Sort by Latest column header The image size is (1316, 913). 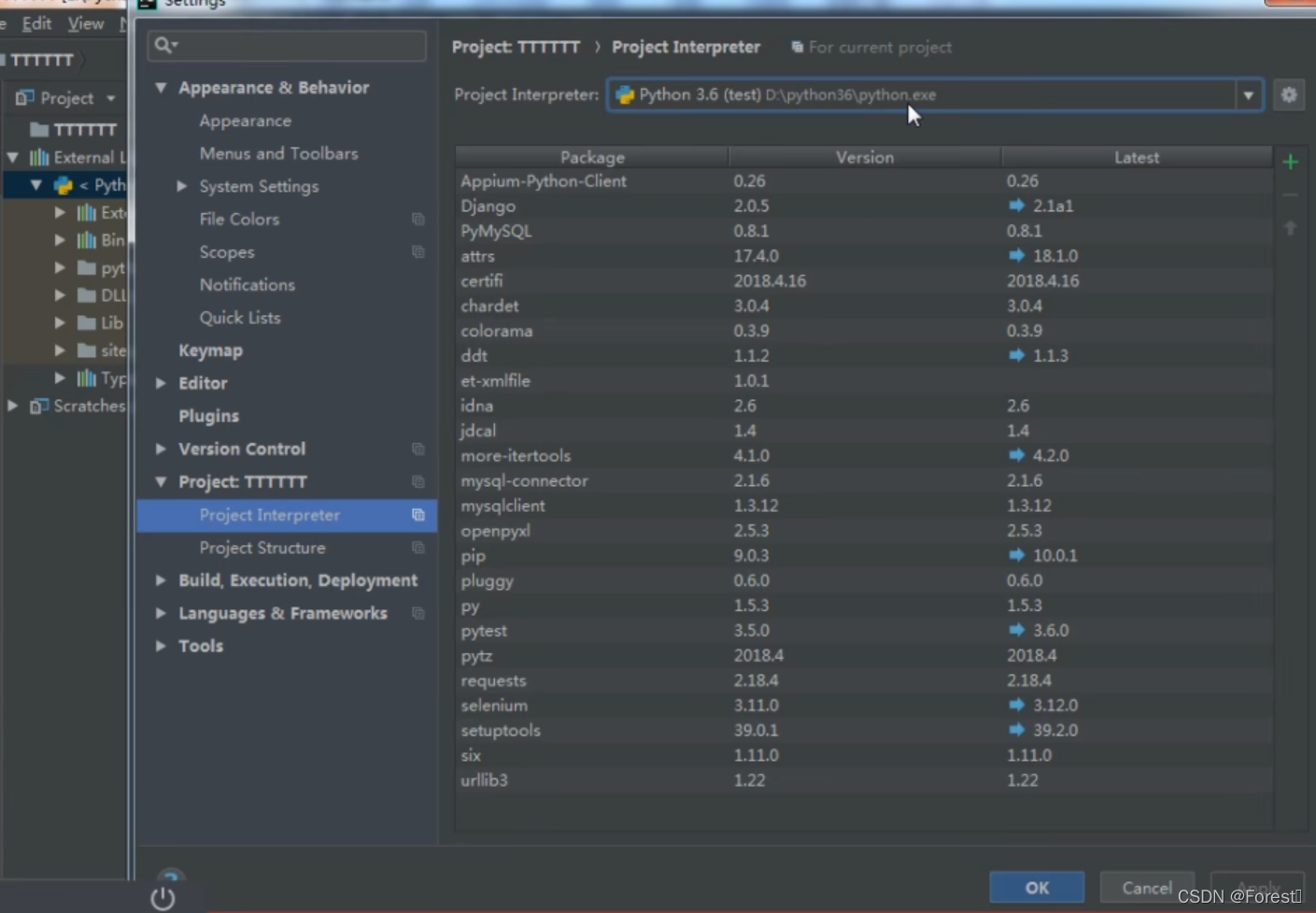click(x=1137, y=157)
